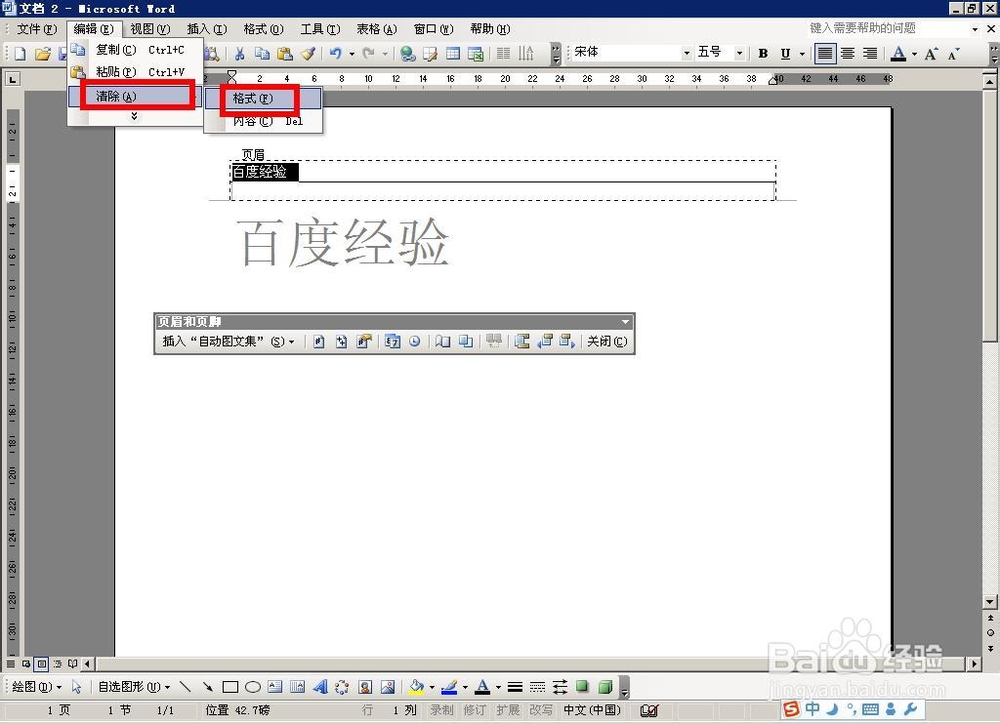Open the header toolbar options arrow
This screenshot has width=1000, height=724.
point(625,322)
